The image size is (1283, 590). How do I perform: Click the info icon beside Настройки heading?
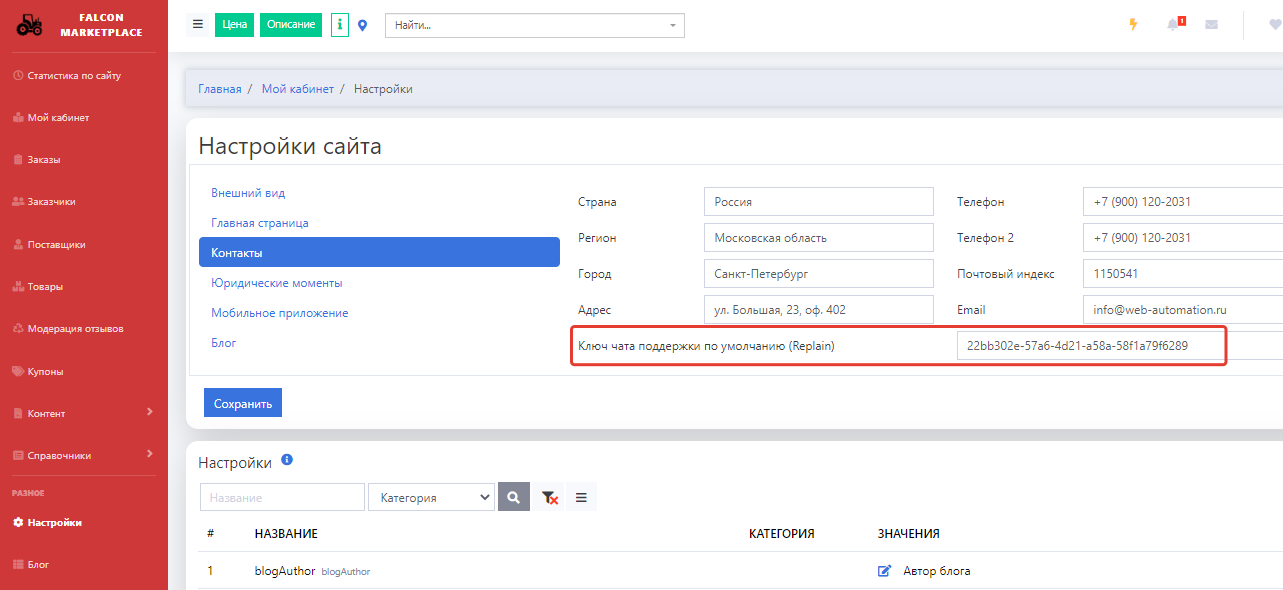pyautogui.click(x=287, y=460)
